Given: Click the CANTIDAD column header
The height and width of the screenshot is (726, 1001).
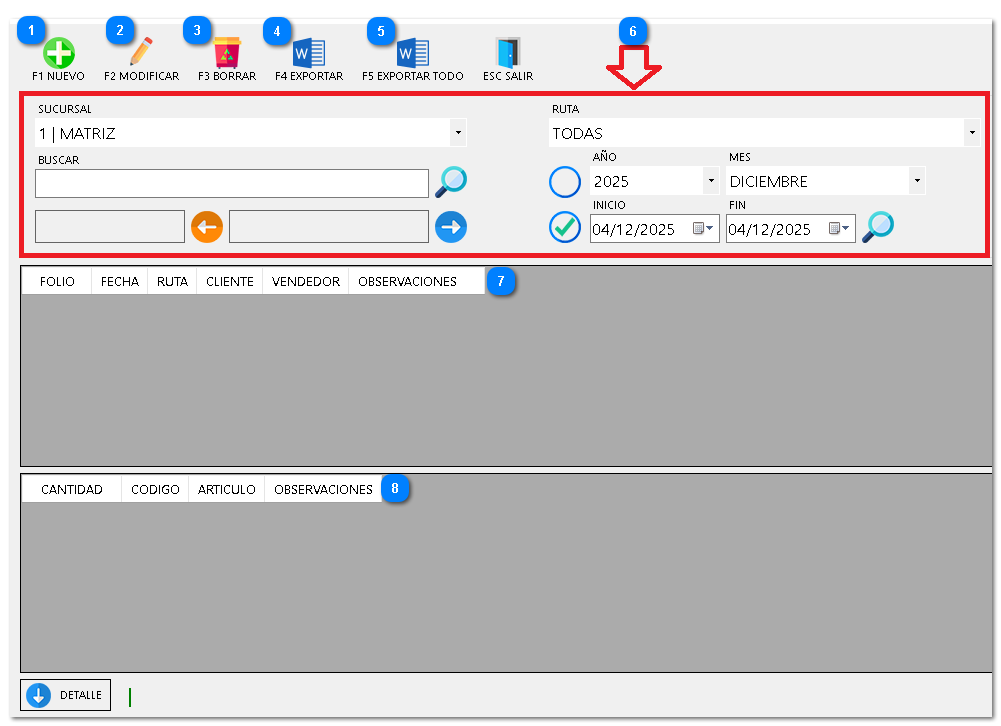Looking at the screenshot, I should 72,490.
